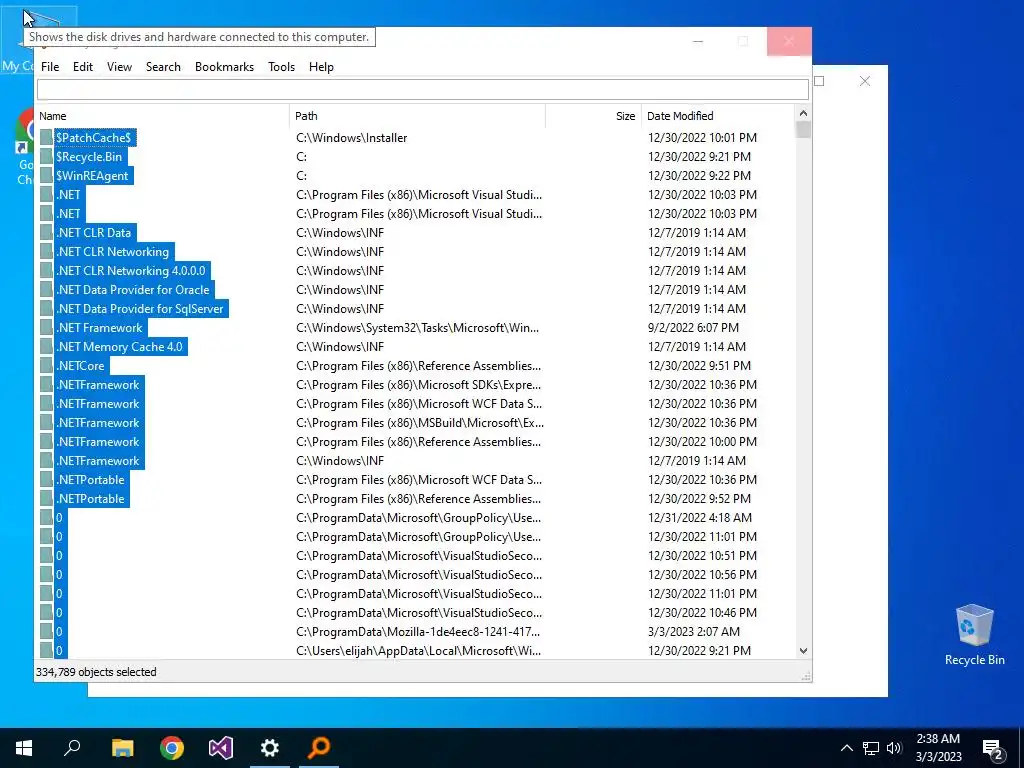
Task: Open the Bookmarks menu
Action: pyautogui.click(x=224, y=67)
